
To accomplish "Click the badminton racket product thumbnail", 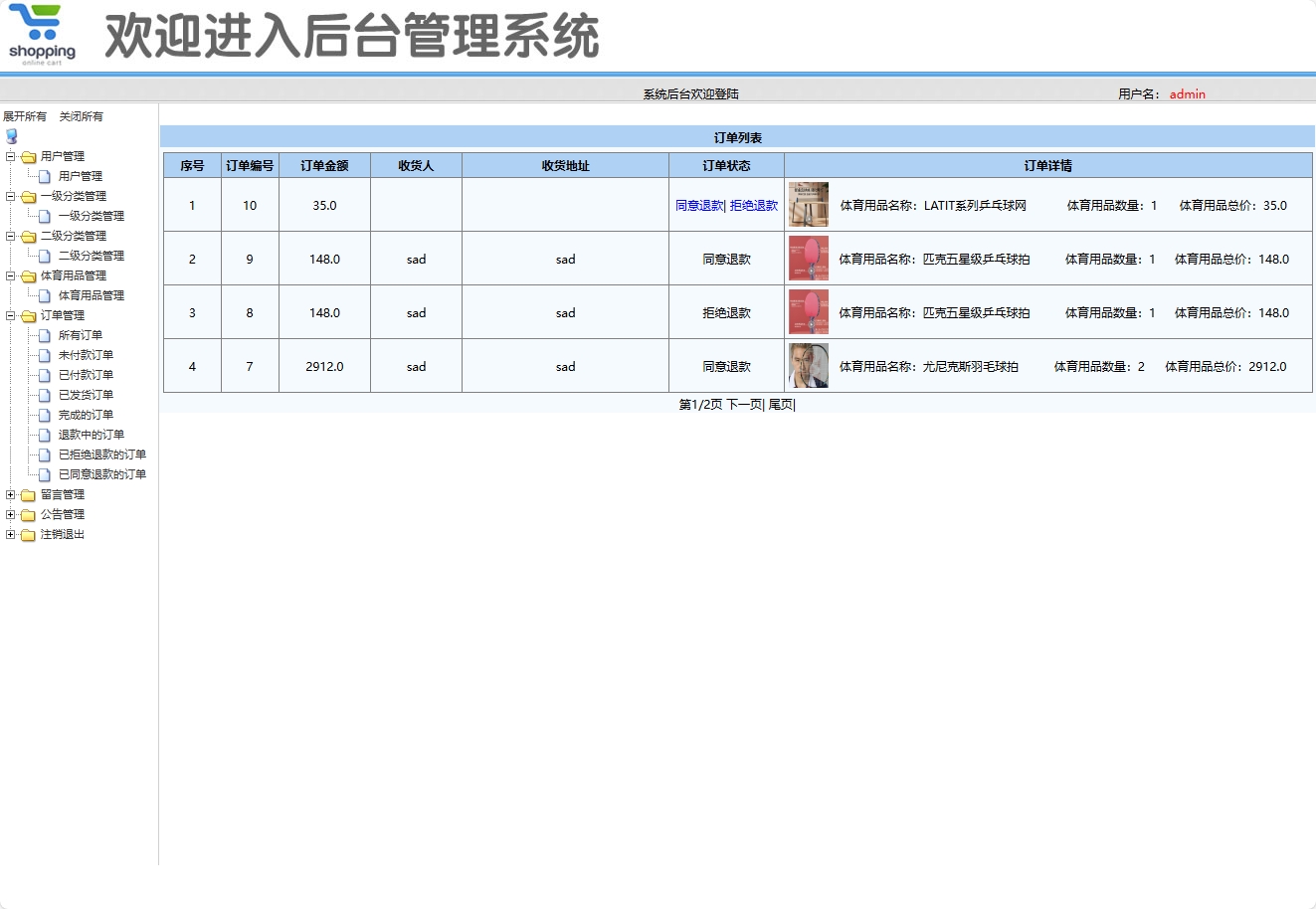I will pos(808,365).
